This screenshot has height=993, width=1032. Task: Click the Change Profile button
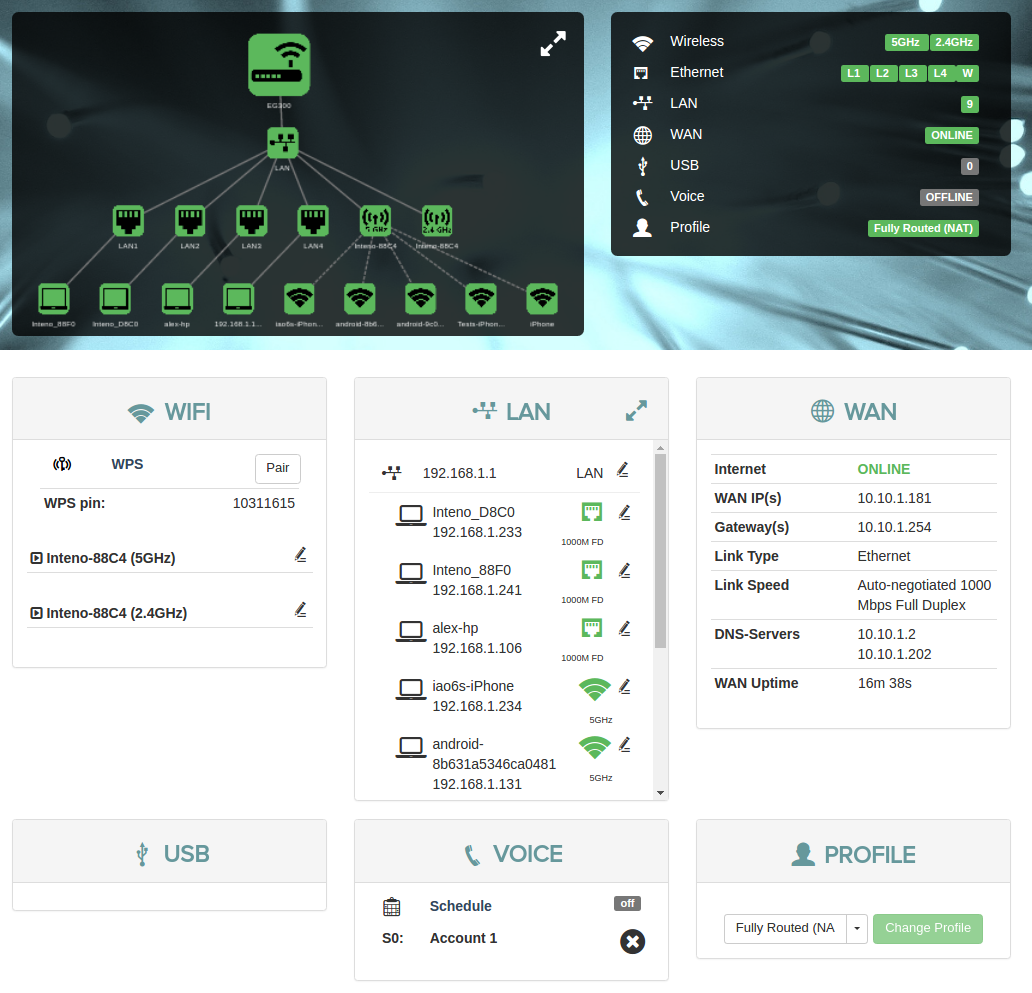927,928
